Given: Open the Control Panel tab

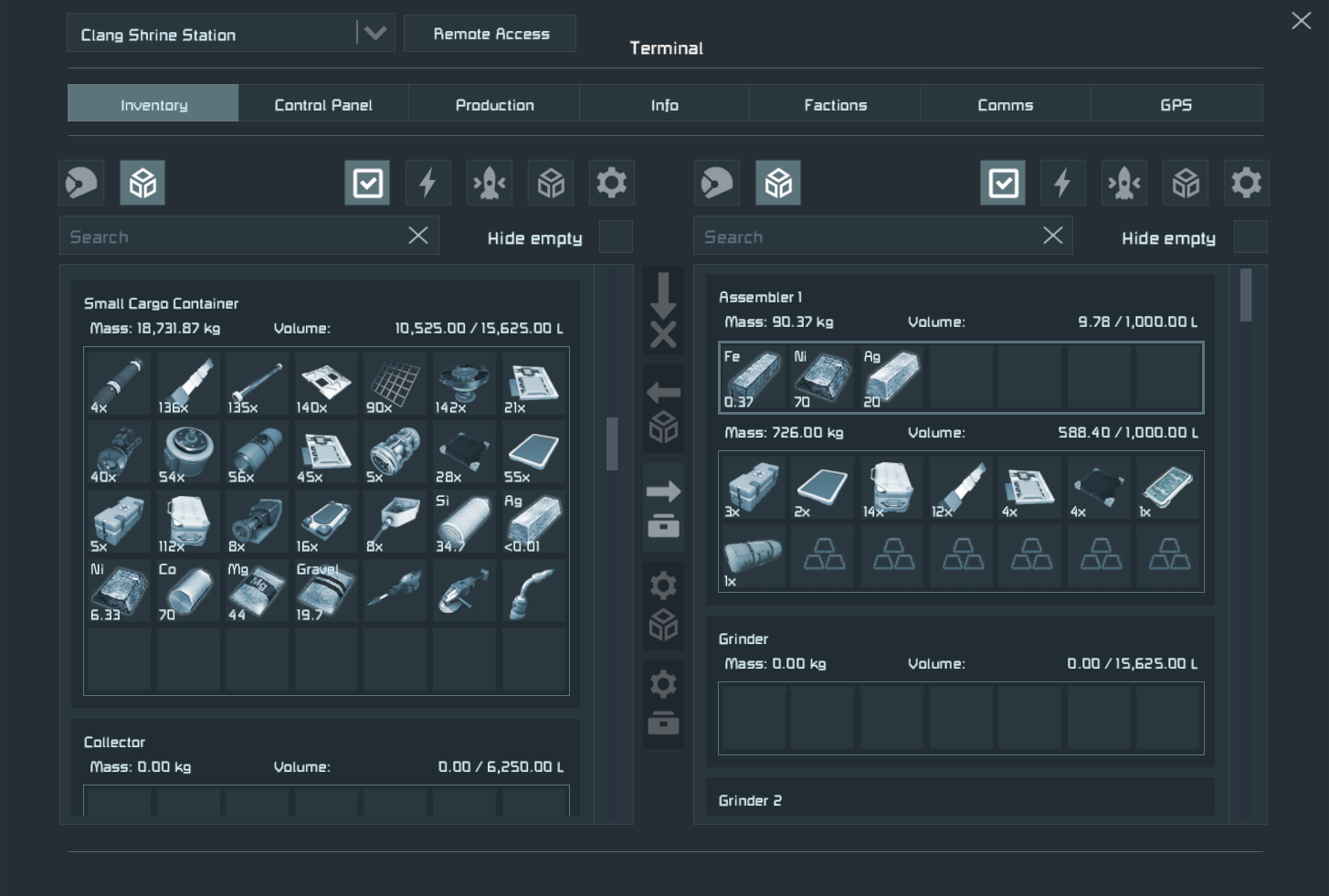Looking at the screenshot, I should (x=323, y=104).
